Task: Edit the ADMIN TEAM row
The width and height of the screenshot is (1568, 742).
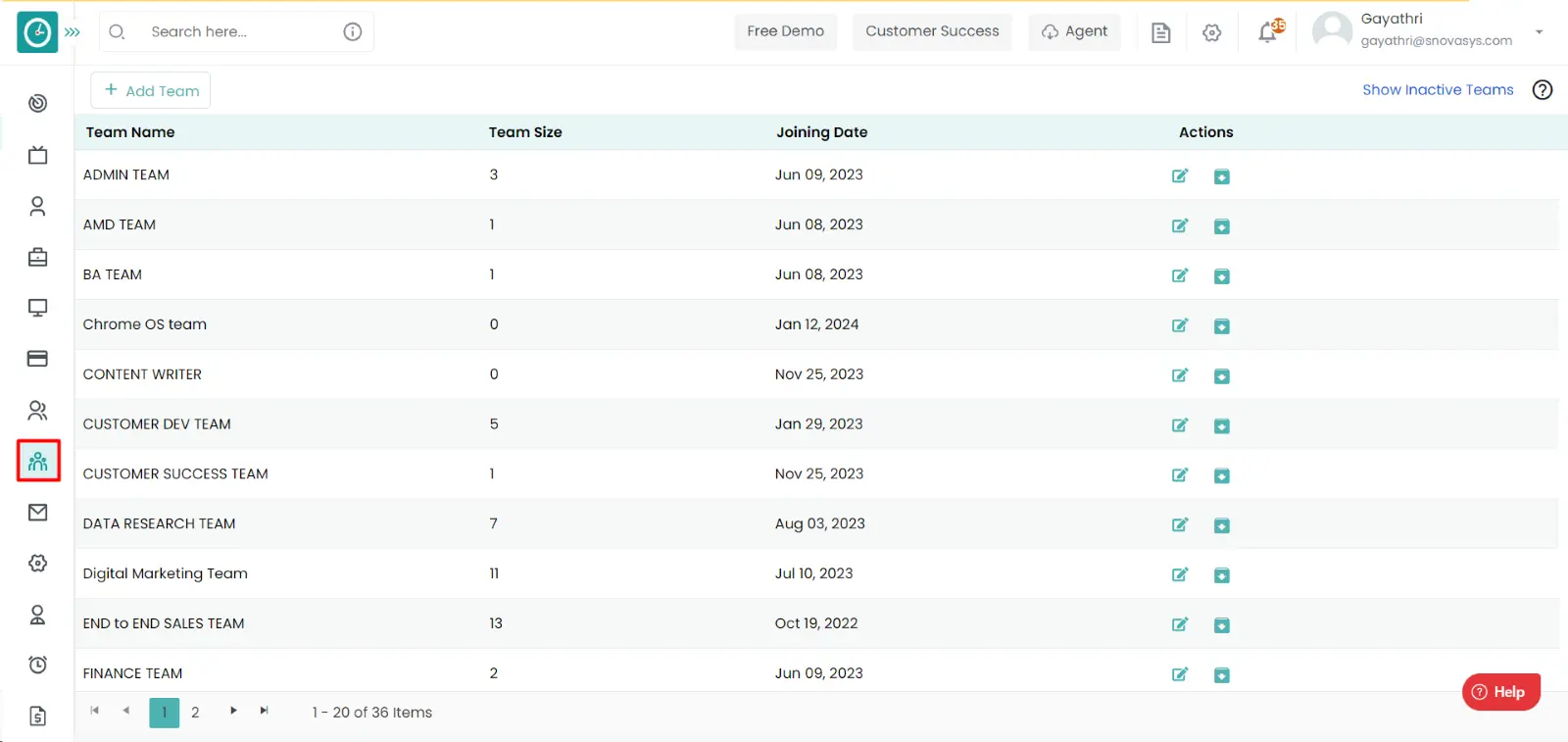Action: coord(1180,175)
